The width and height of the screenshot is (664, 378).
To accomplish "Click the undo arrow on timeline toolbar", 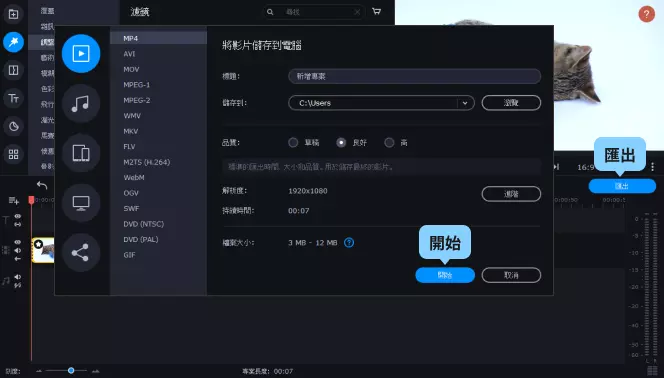I will point(42,185).
